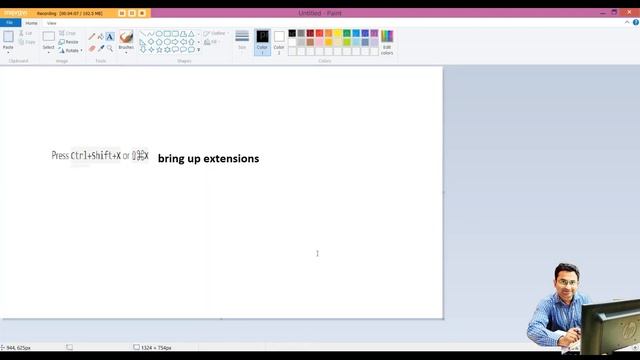Pick the gray swatch beside black

coord(301,33)
